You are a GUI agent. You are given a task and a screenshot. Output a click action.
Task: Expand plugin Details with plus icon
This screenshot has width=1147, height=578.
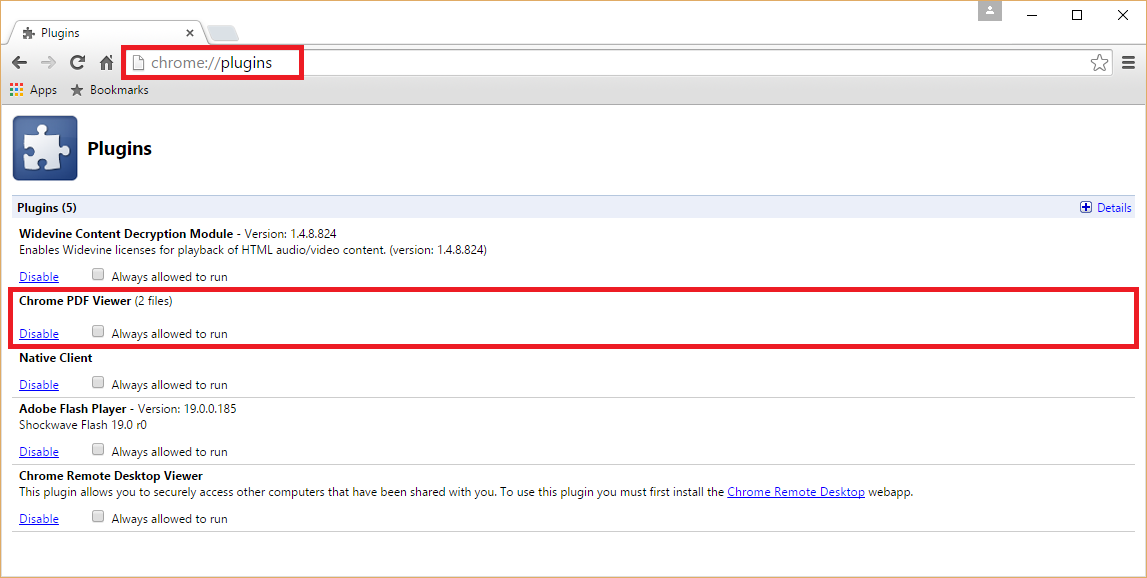coord(1106,208)
